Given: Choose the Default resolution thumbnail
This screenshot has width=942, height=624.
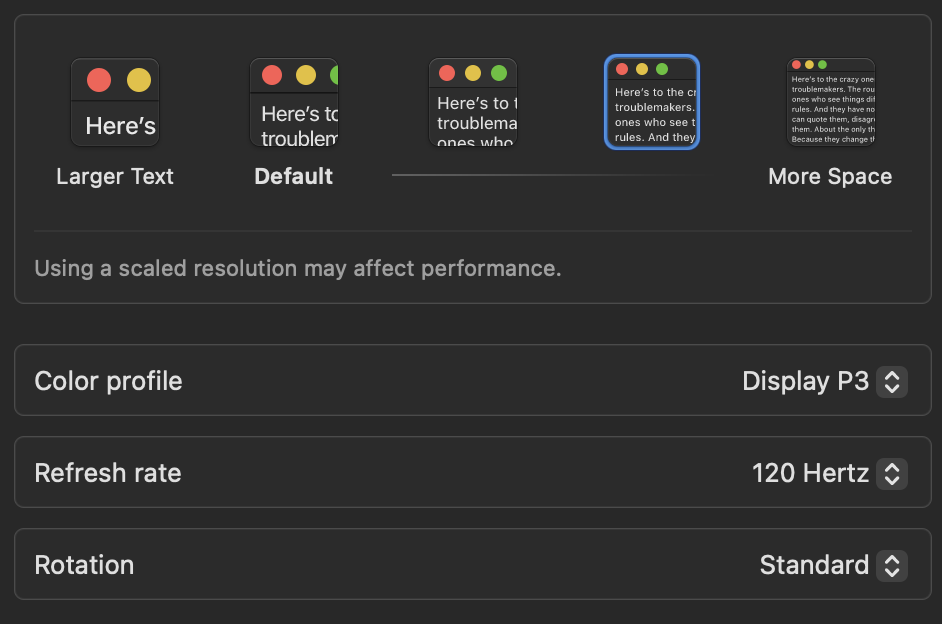Looking at the screenshot, I should [x=294, y=103].
